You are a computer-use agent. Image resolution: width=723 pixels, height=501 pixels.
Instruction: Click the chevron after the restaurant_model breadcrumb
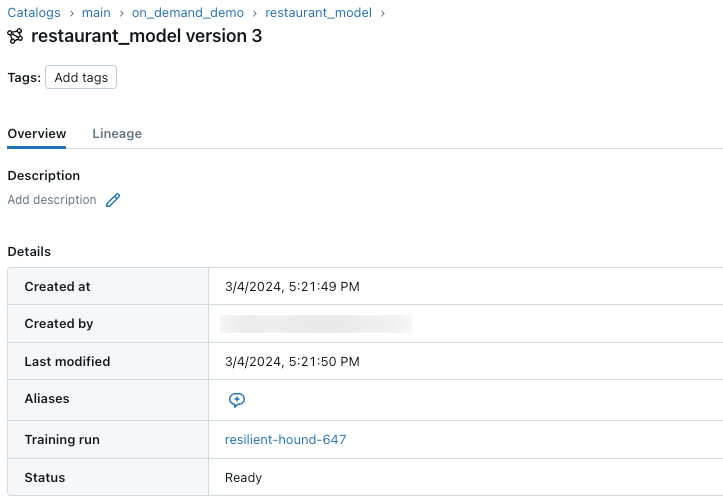pos(383,13)
